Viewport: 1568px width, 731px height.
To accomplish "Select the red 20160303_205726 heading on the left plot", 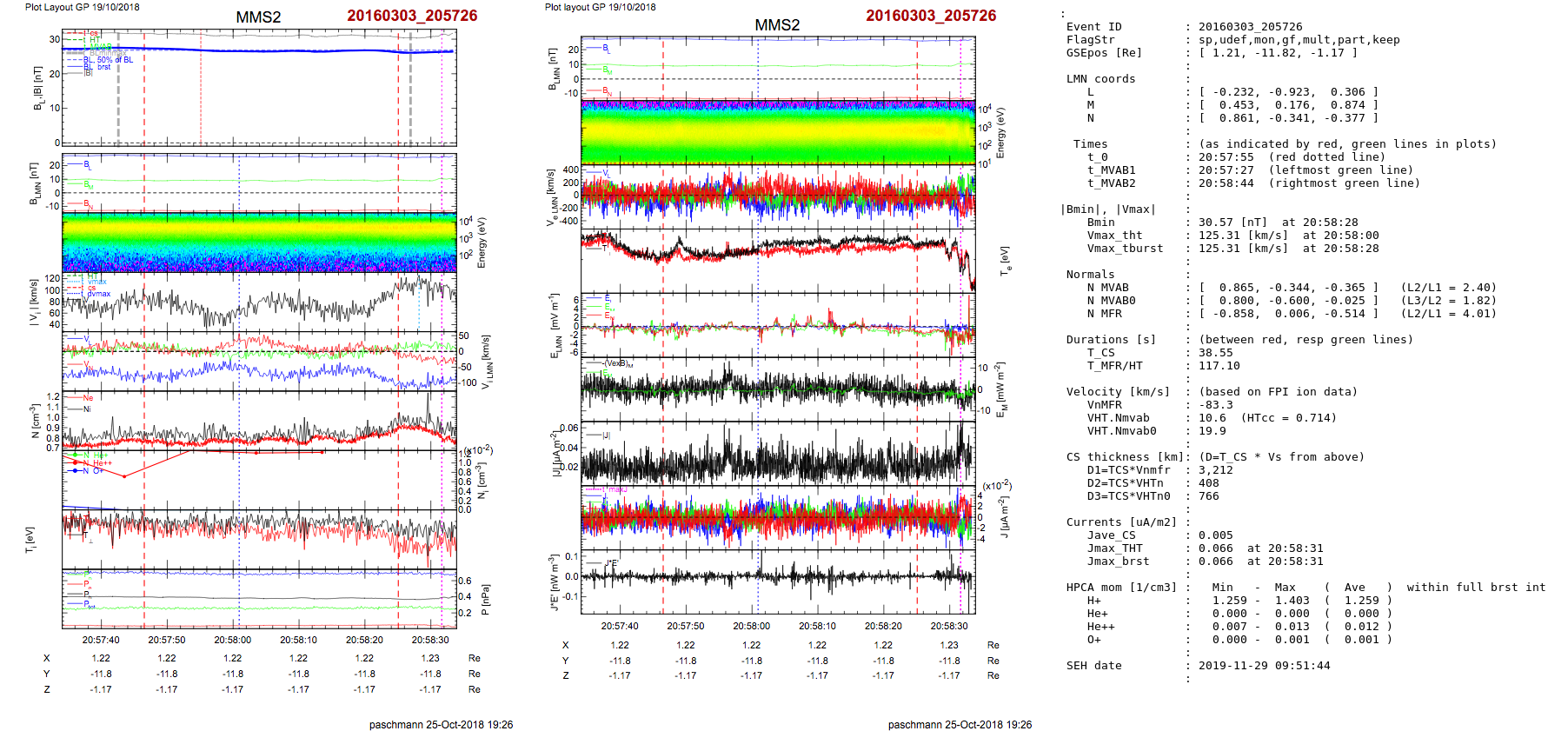I will (412, 16).
